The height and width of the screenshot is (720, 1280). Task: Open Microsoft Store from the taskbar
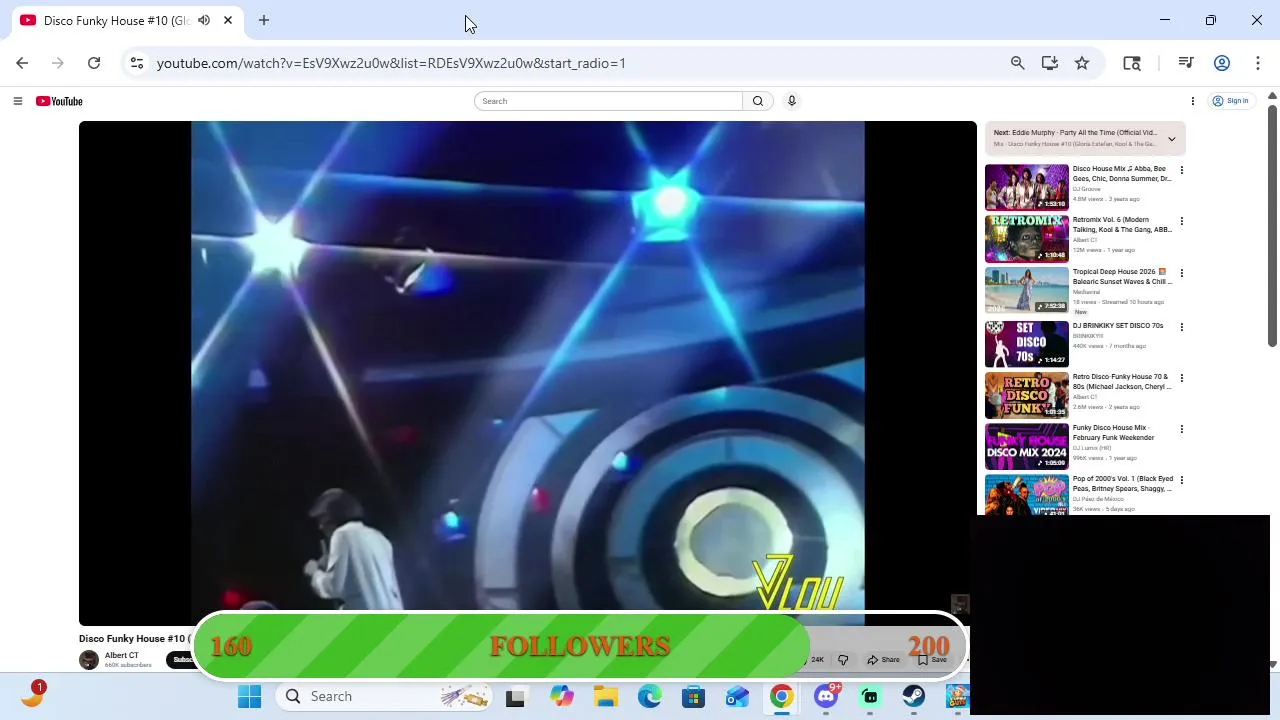pyautogui.click(x=693, y=697)
